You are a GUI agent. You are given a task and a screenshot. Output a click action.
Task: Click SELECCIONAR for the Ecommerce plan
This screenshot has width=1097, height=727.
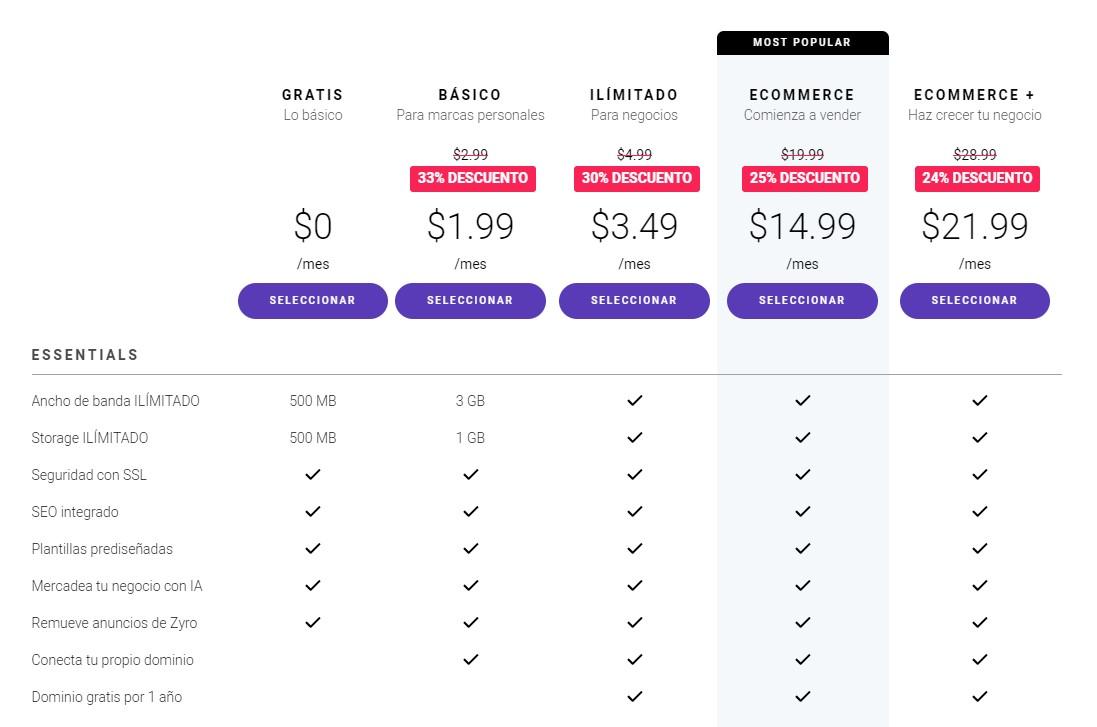point(802,301)
